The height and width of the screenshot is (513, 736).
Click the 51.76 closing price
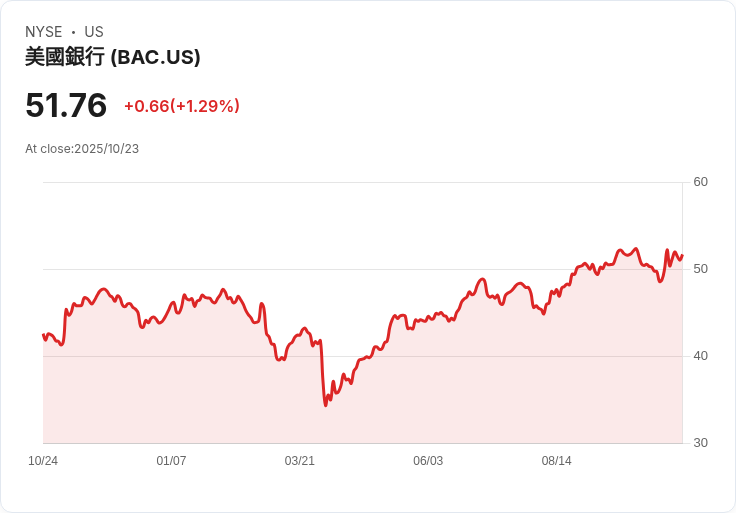(66, 106)
